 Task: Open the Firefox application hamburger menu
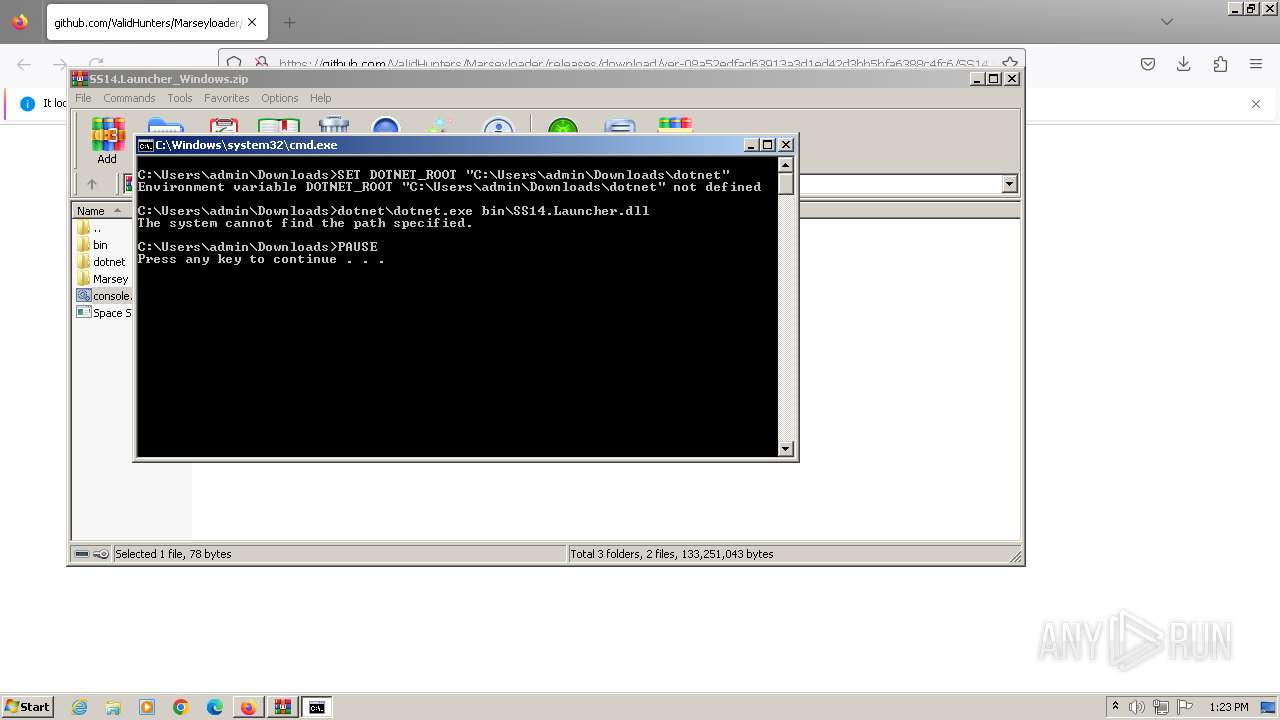point(1256,64)
